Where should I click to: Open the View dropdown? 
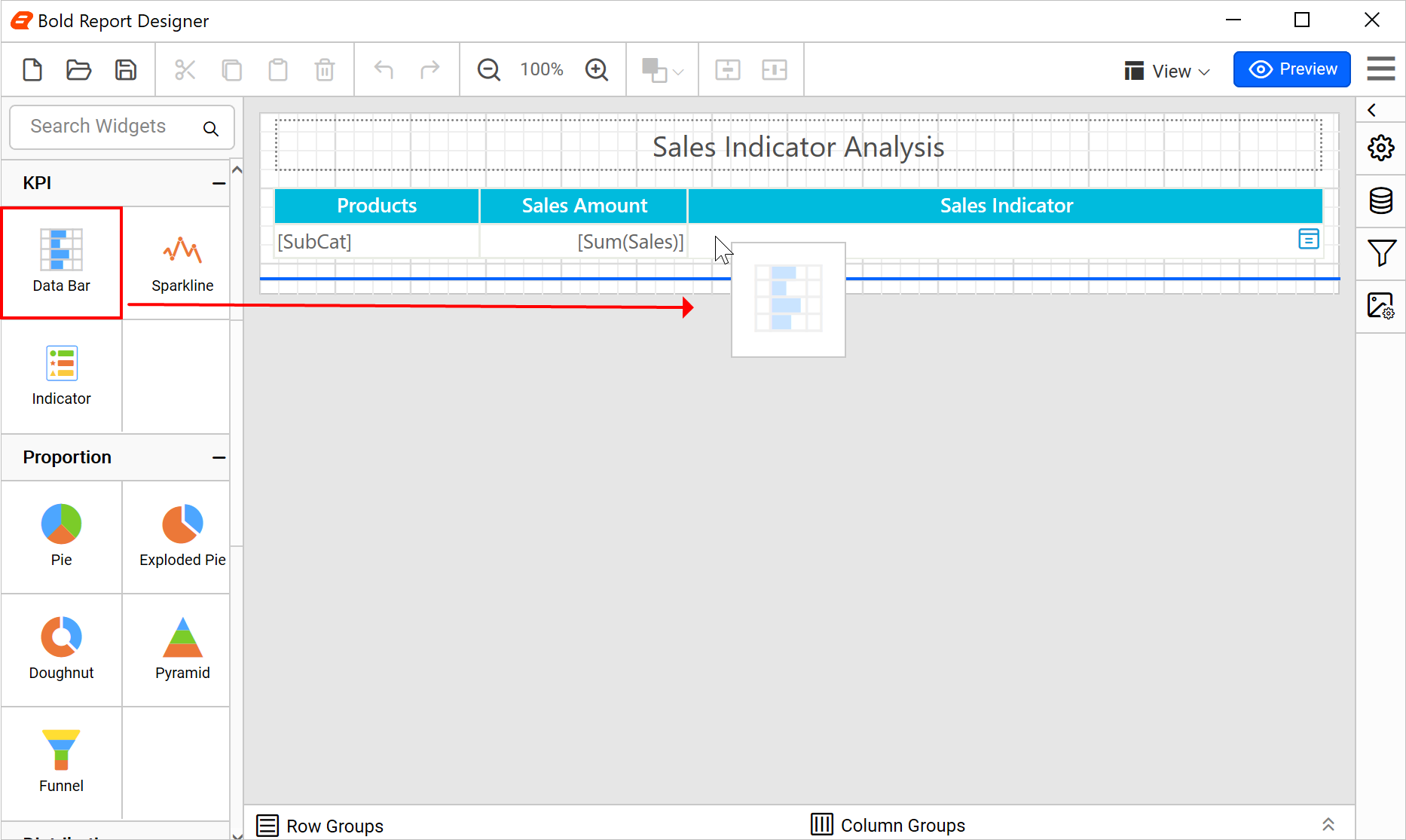(1167, 71)
